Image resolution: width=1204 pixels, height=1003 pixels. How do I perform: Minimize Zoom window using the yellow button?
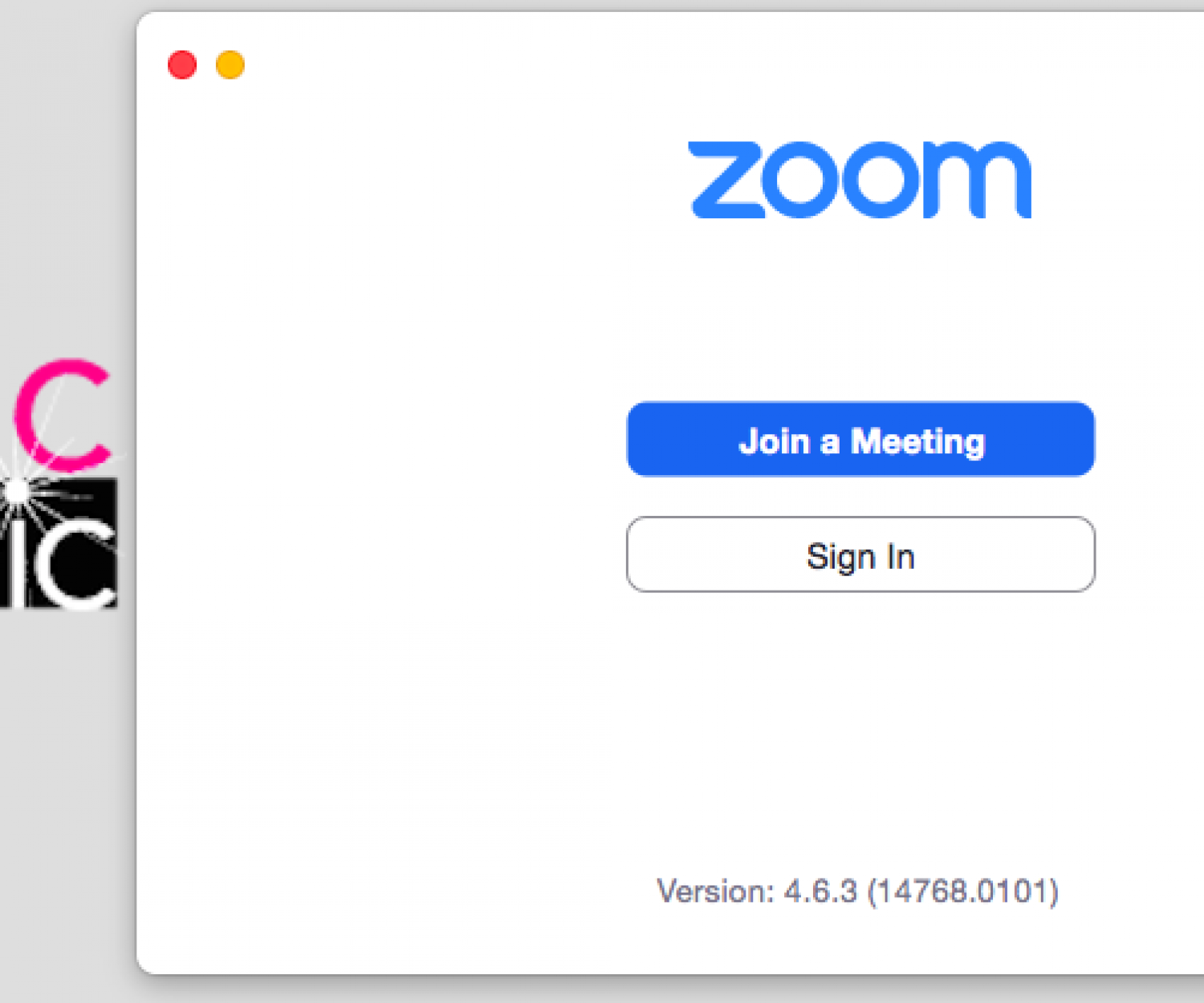tap(230, 65)
